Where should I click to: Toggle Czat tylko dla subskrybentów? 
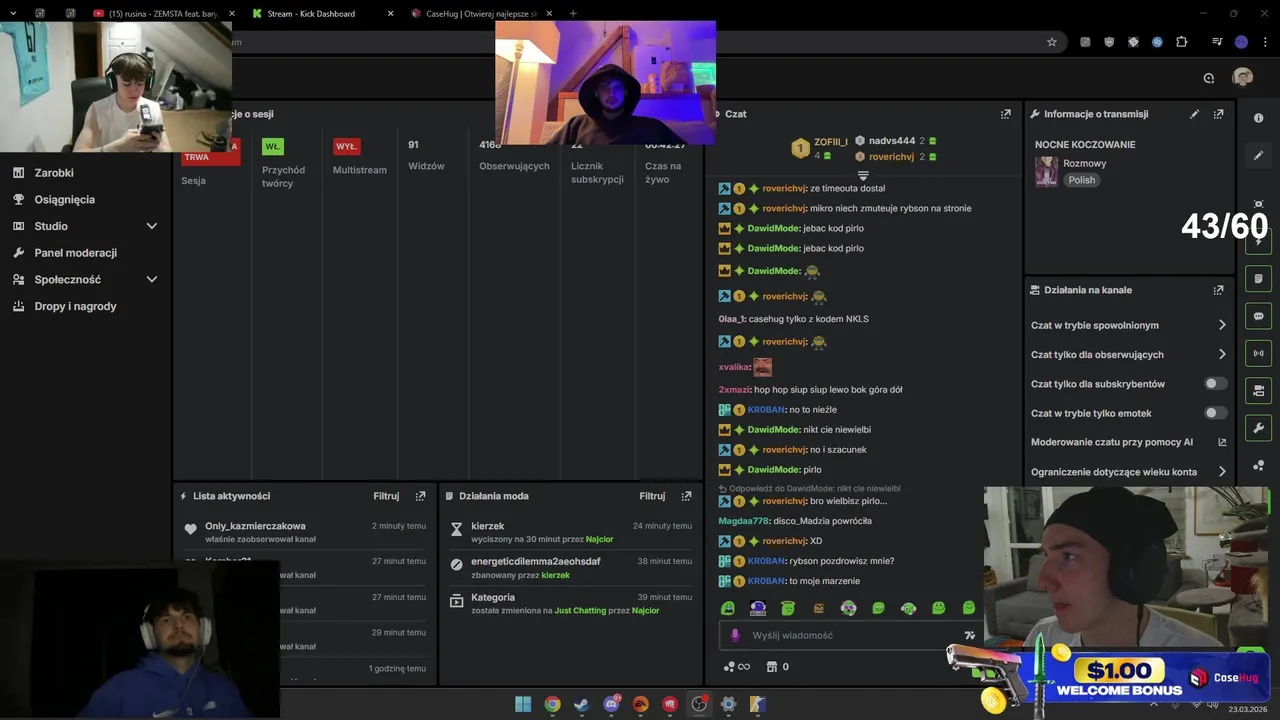1215,384
